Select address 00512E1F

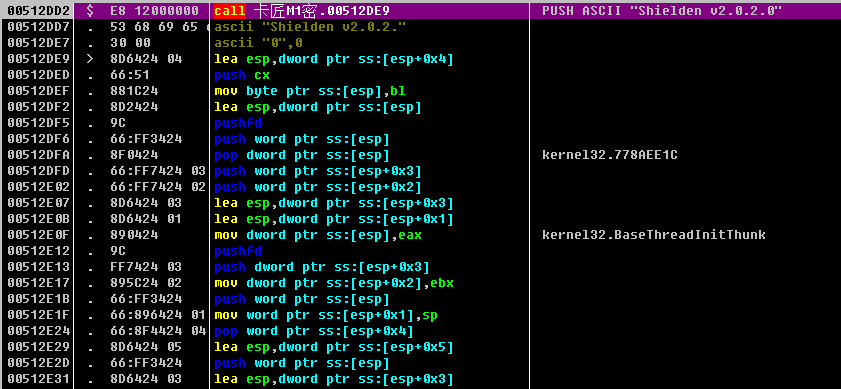pyautogui.click(x=39, y=314)
